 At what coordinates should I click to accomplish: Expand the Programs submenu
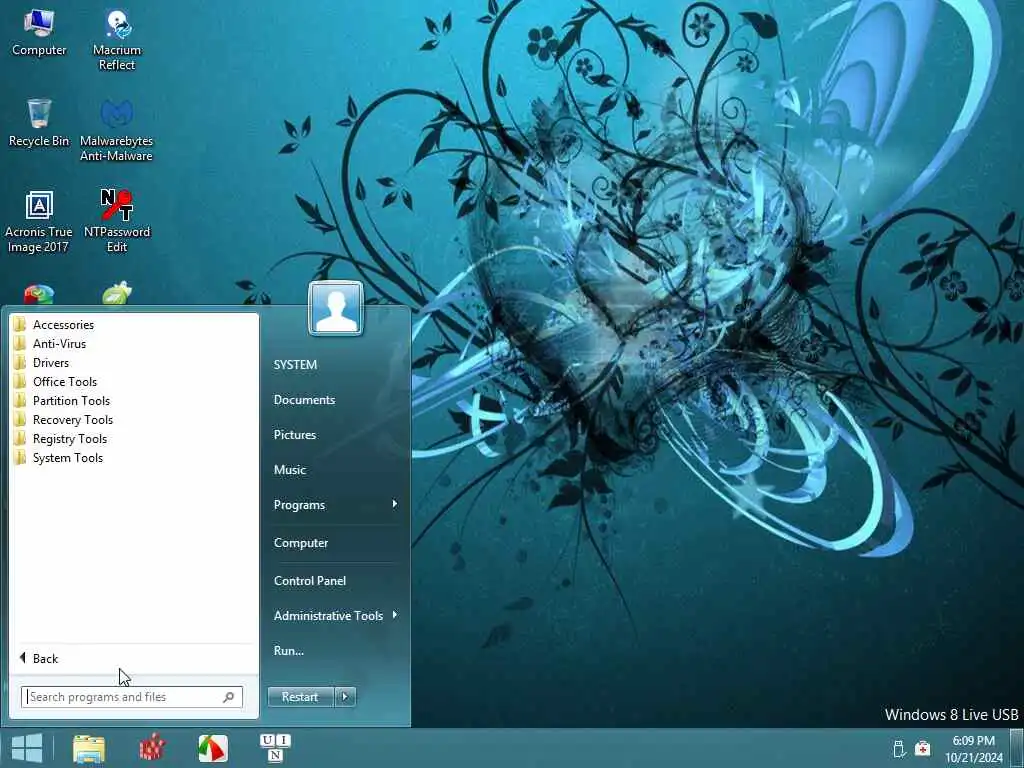(x=336, y=505)
